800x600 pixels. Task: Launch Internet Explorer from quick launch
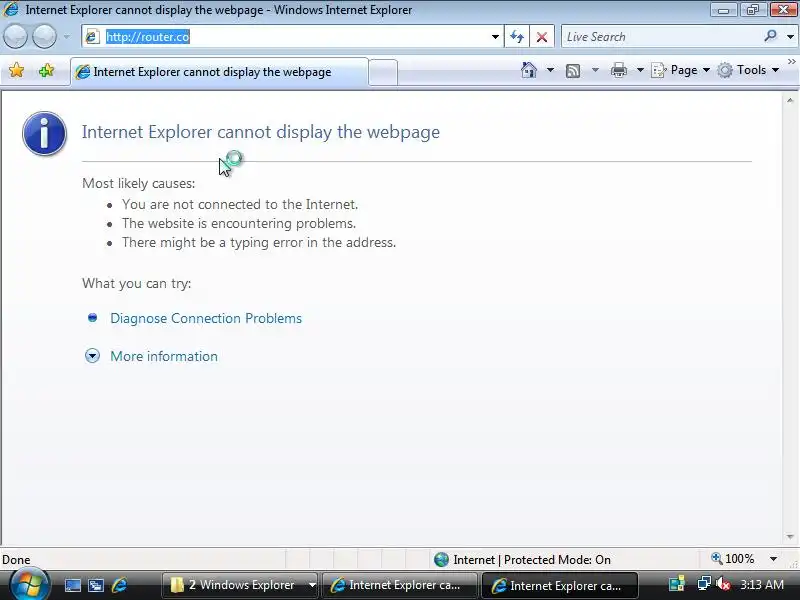(119, 585)
